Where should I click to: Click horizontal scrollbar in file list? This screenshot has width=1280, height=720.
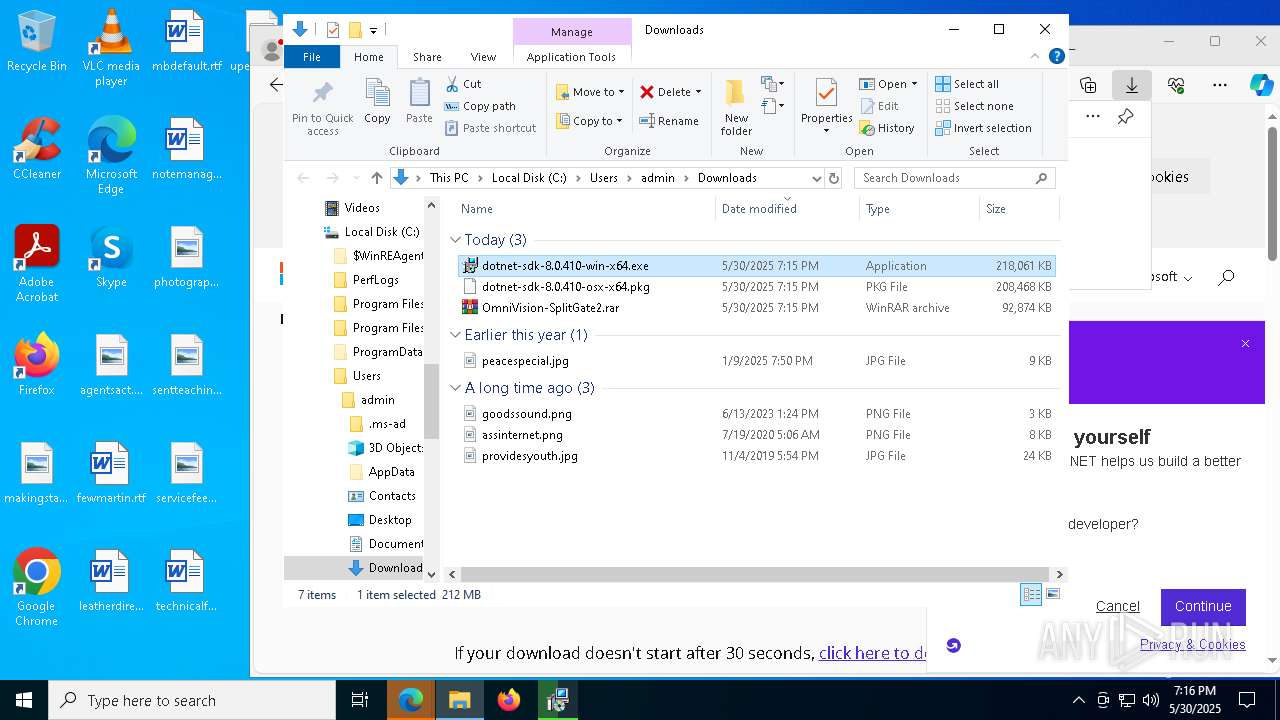tap(755, 574)
